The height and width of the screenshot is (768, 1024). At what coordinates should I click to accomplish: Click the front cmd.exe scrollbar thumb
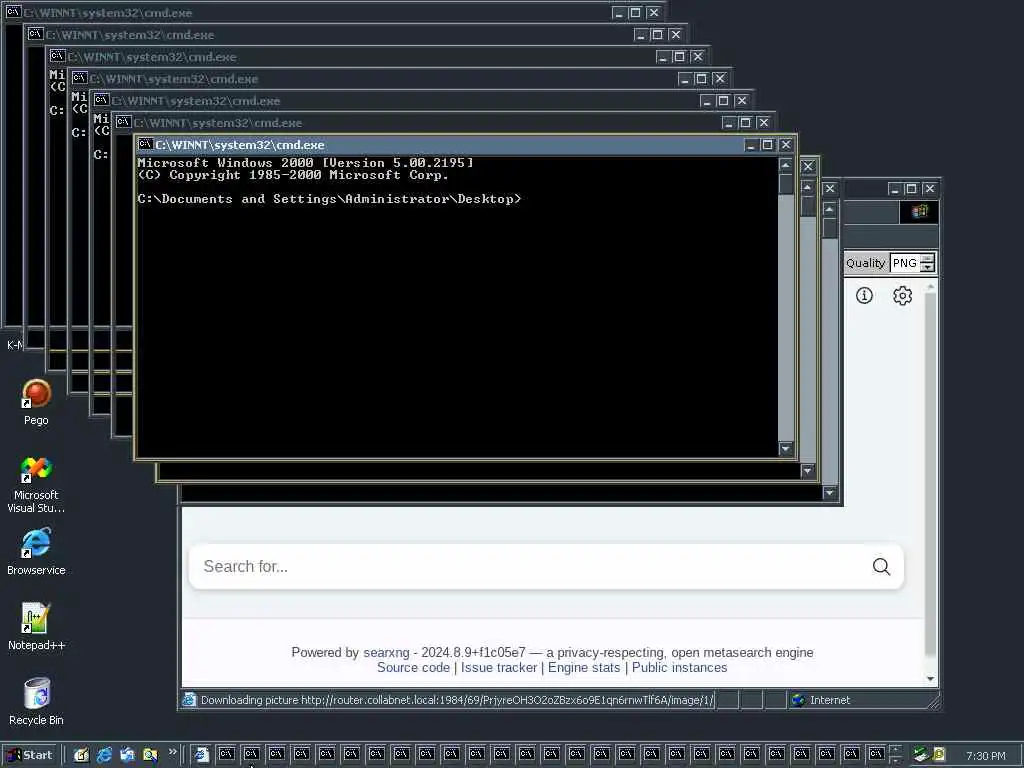coord(786,184)
